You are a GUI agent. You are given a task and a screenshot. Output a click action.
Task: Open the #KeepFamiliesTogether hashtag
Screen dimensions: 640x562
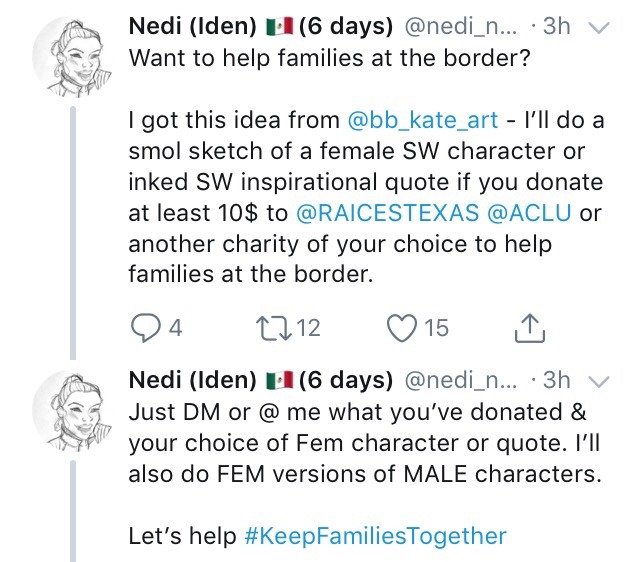[x=375, y=536]
